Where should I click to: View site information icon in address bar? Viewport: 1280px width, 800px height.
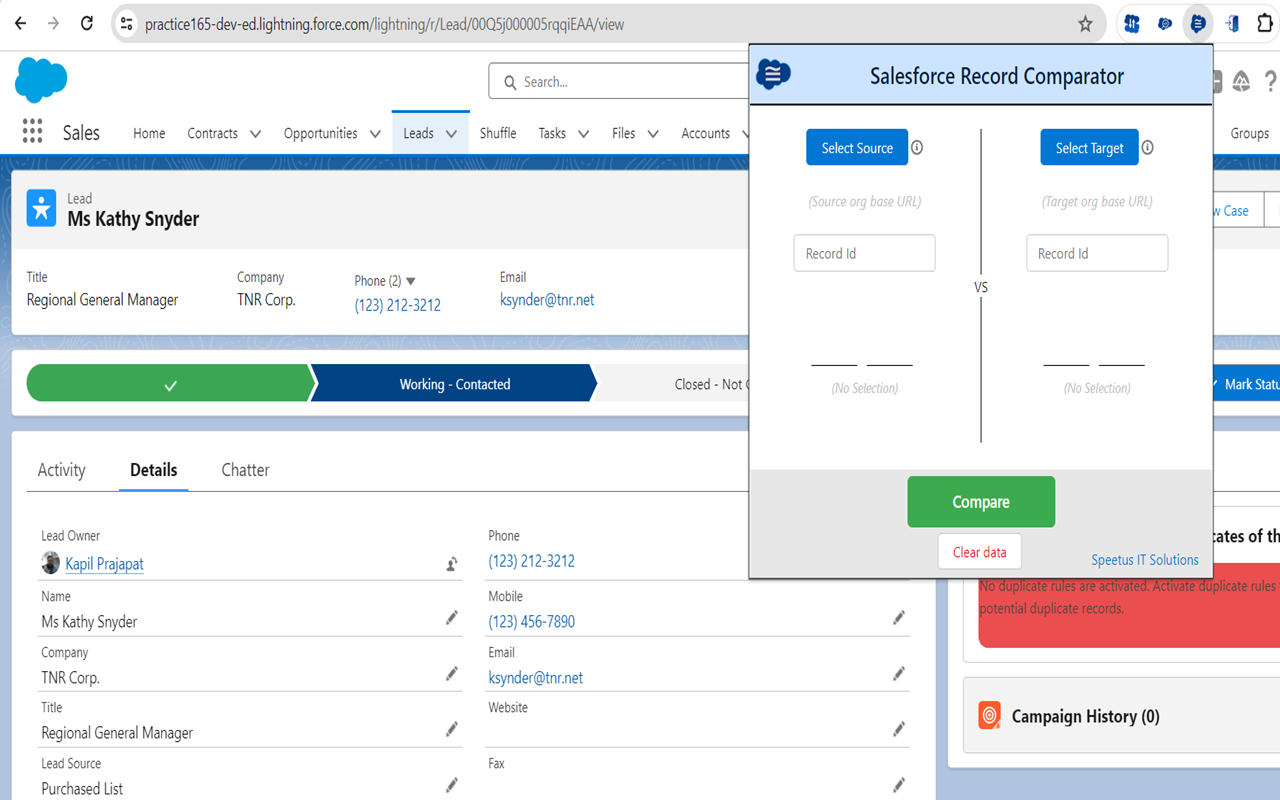(x=126, y=24)
